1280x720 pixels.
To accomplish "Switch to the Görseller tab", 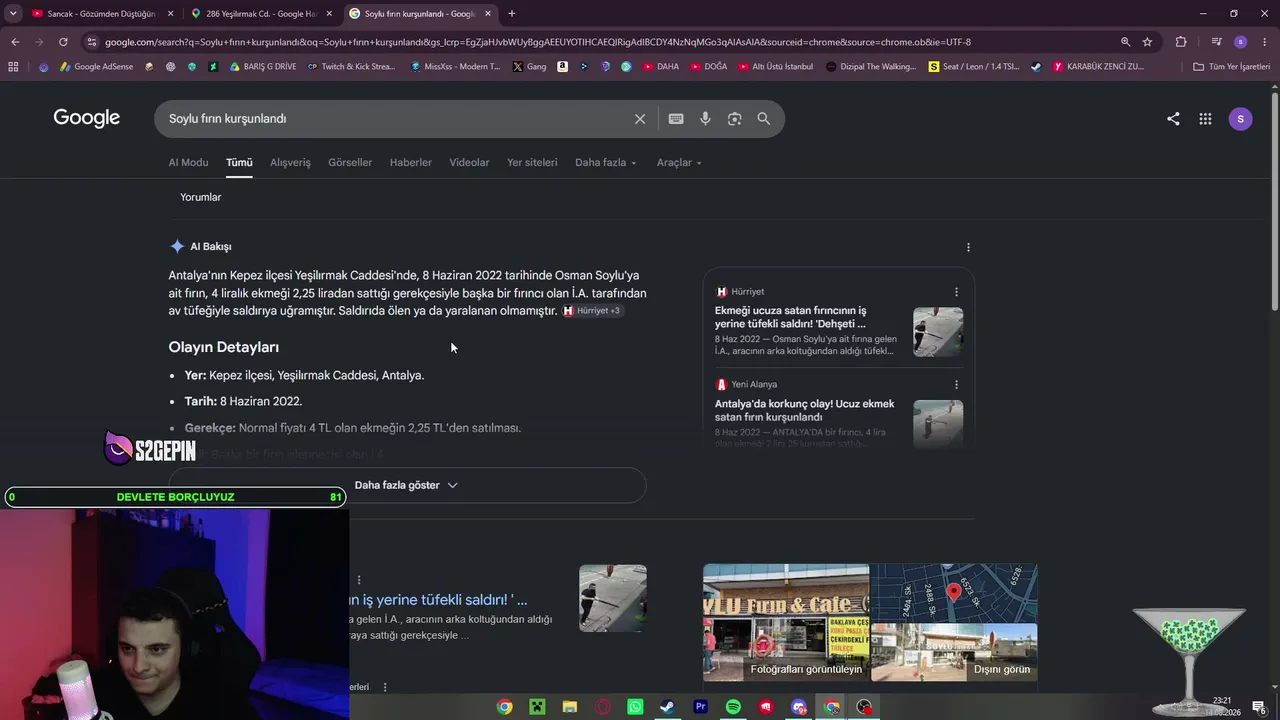I will (x=350, y=163).
